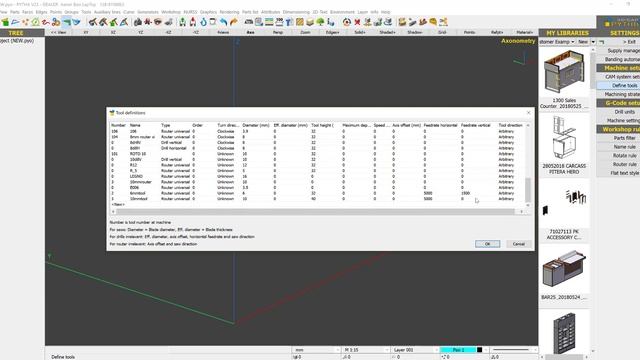640x360 pixels.
Task: Select the 1300 Sales Counter thumbnail
Action: point(564,73)
